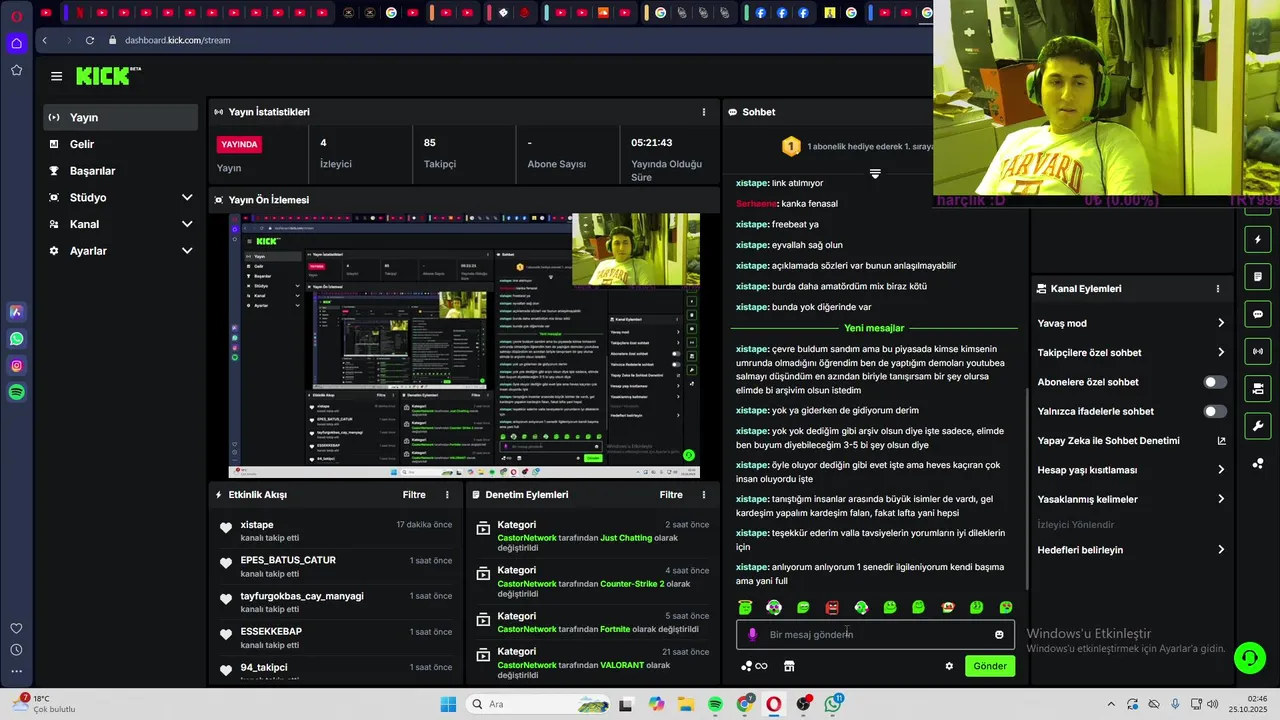The height and width of the screenshot is (720, 1280).
Task: Open Hedefleri belirleyin chevron
Action: (x=1221, y=550)
